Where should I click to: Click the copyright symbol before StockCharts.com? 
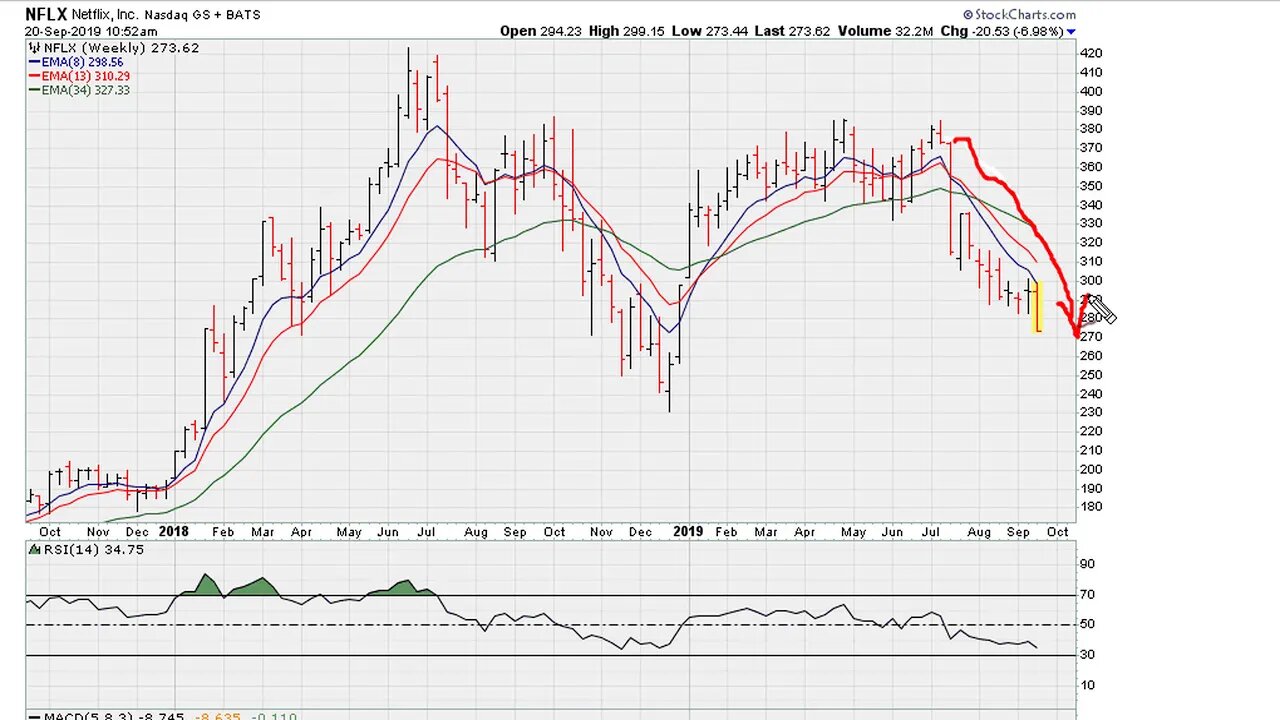(968, 15)
